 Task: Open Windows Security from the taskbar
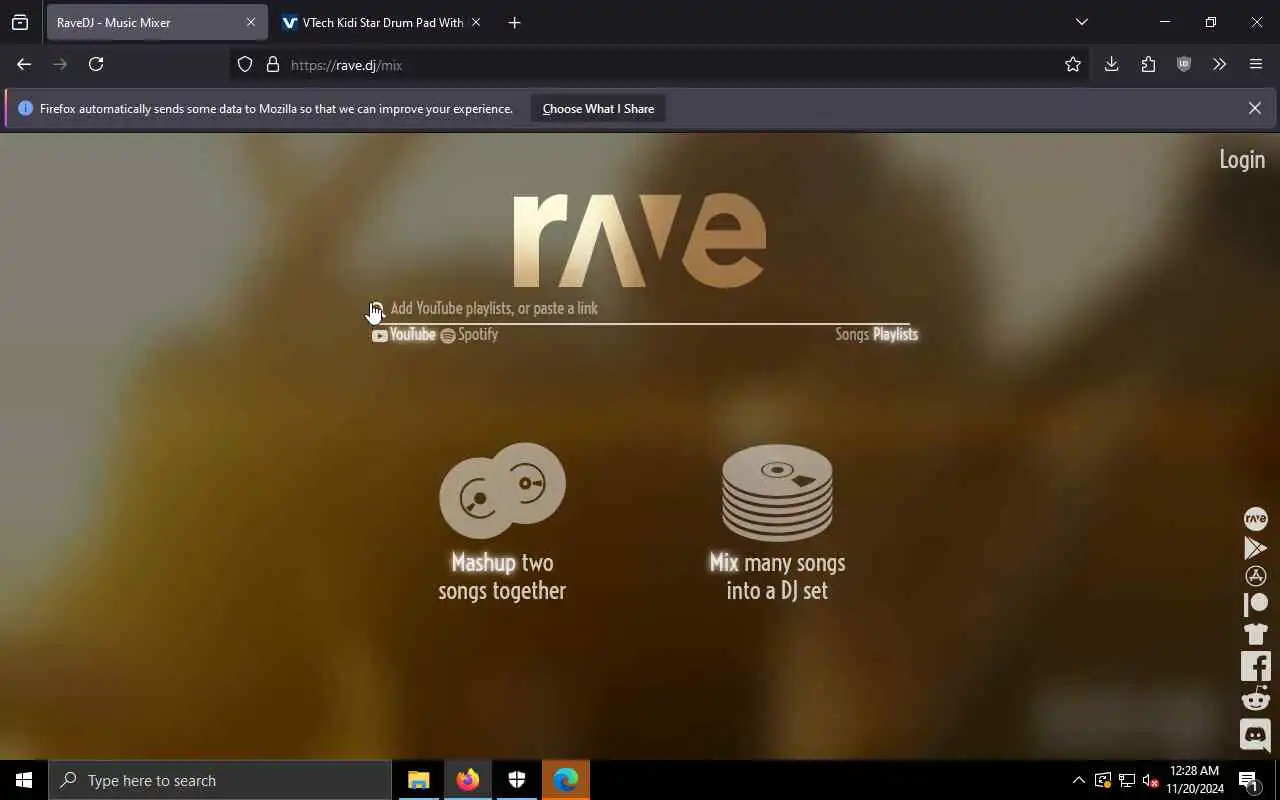tap(517, 780)
